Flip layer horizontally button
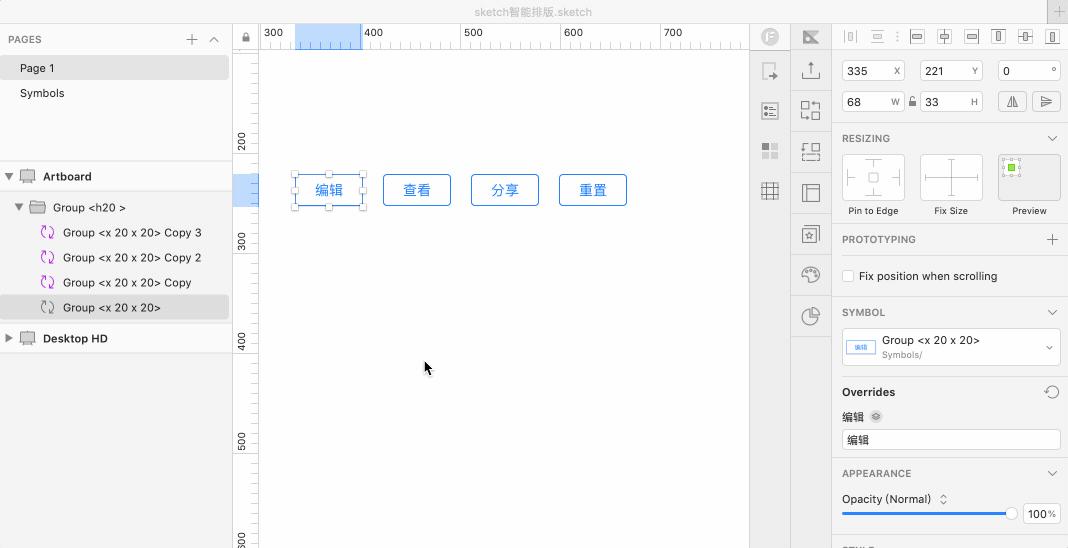This screenshot has width=1068, height=548. click(x=1013, y=102)
